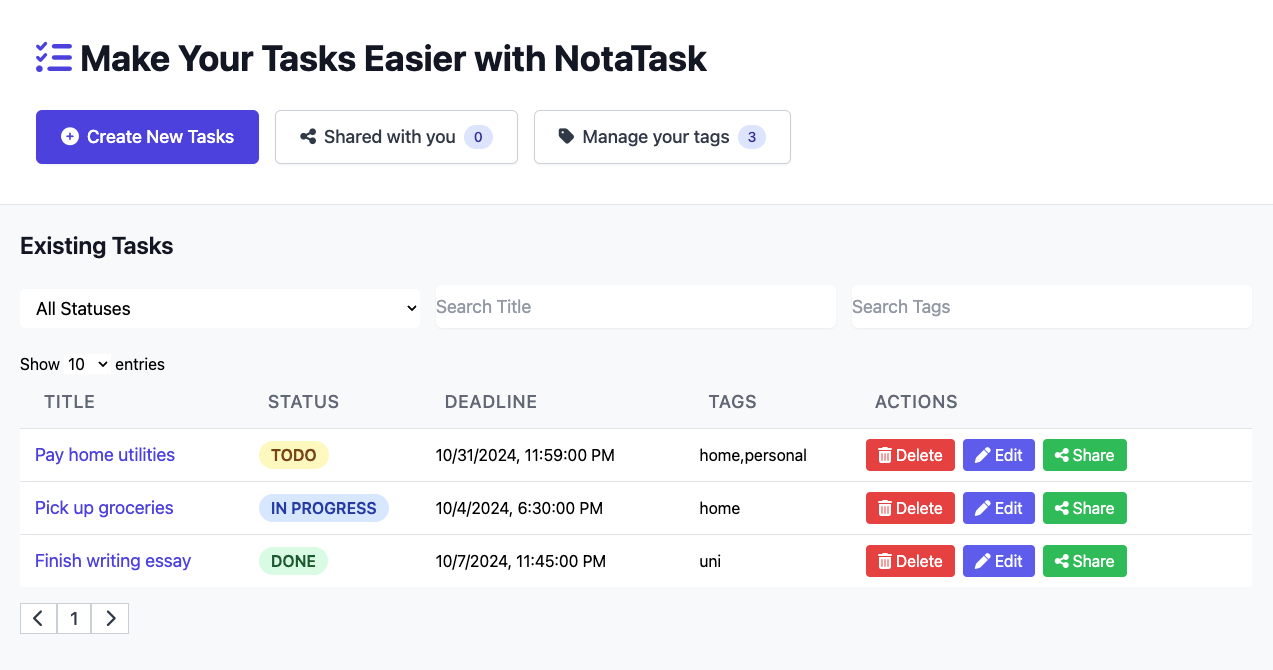Screen dimensions: 1273x670
Task: Click the share icon in Shared with you
Action: (309, 137)
